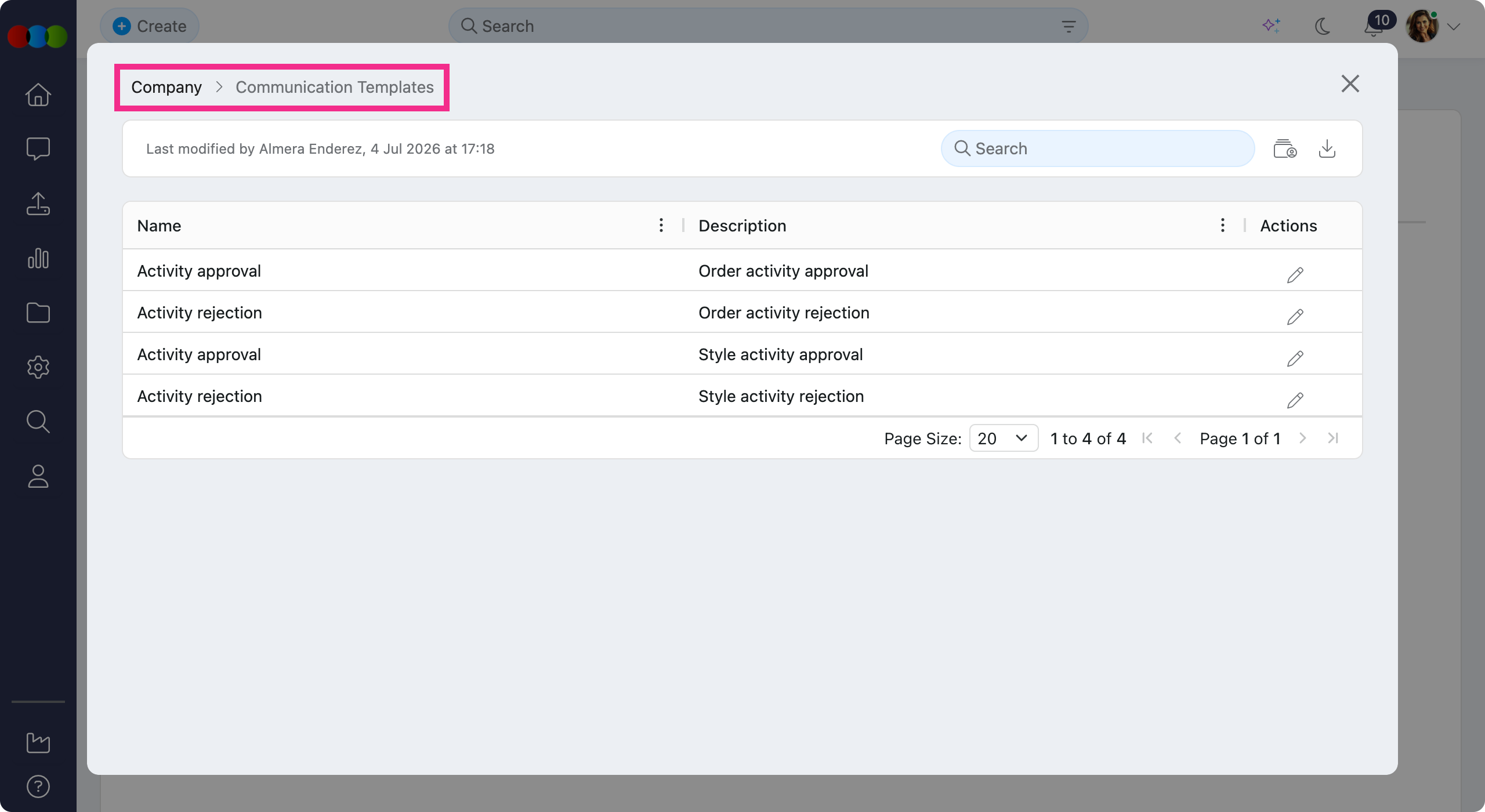Focus the top global Search field
Screen dimensions: 1485x812
tap(768, 26)
